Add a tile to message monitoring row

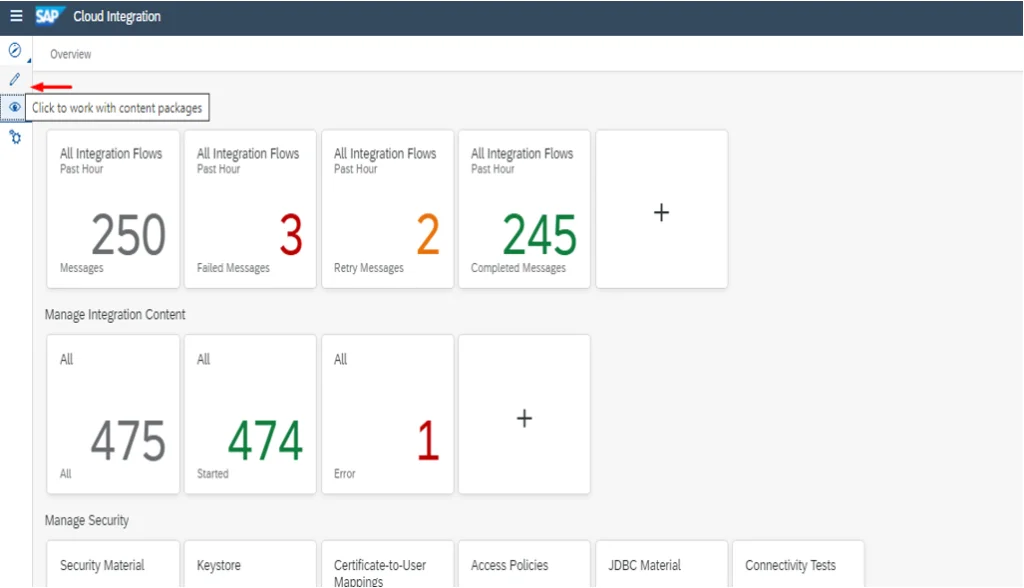[x=661, y=212]
